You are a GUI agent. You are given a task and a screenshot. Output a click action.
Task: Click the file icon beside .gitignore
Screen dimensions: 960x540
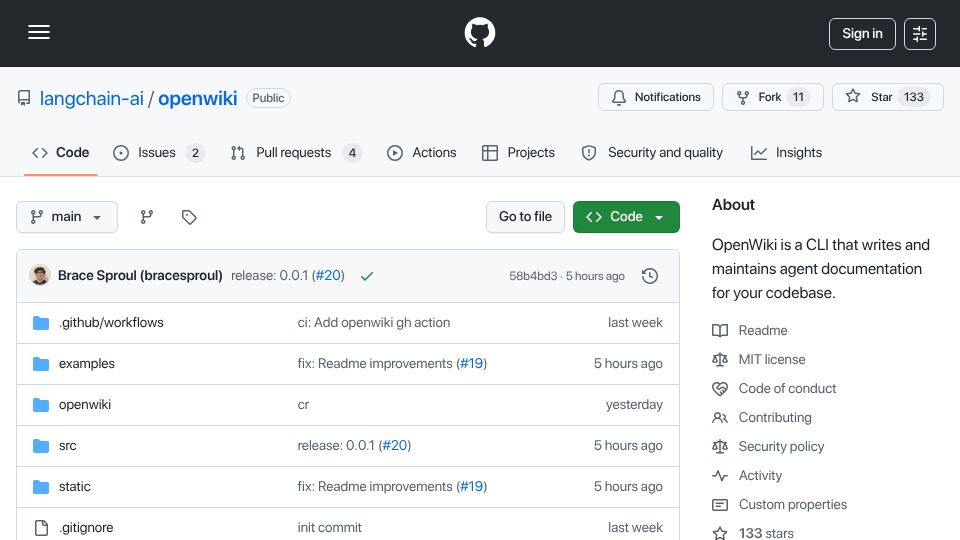[41, 528]
